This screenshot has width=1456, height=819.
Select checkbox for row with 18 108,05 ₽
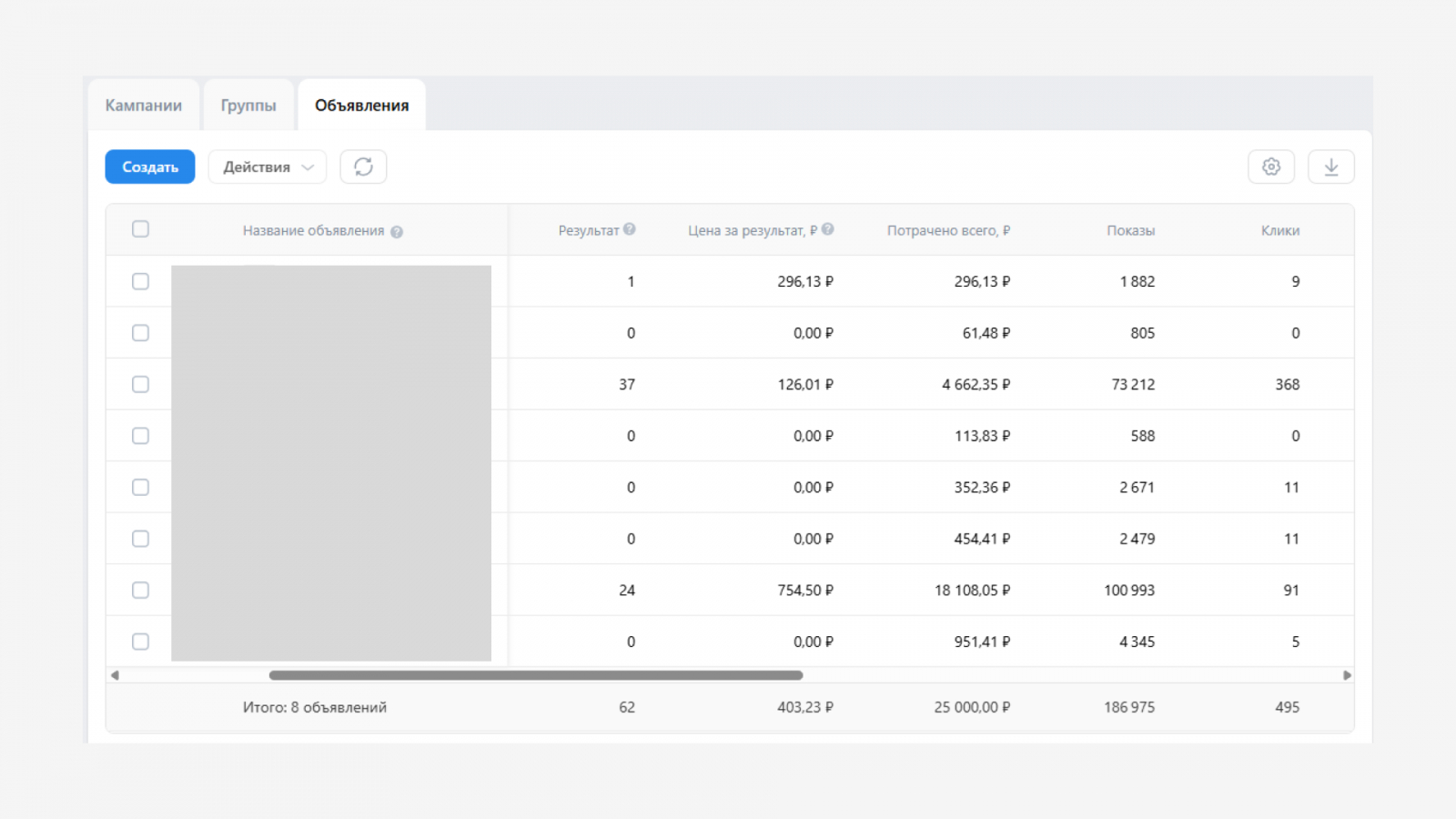point(140,591)
